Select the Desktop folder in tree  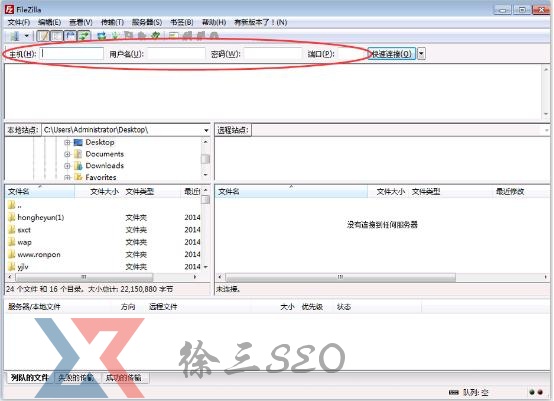click(100, 142)
